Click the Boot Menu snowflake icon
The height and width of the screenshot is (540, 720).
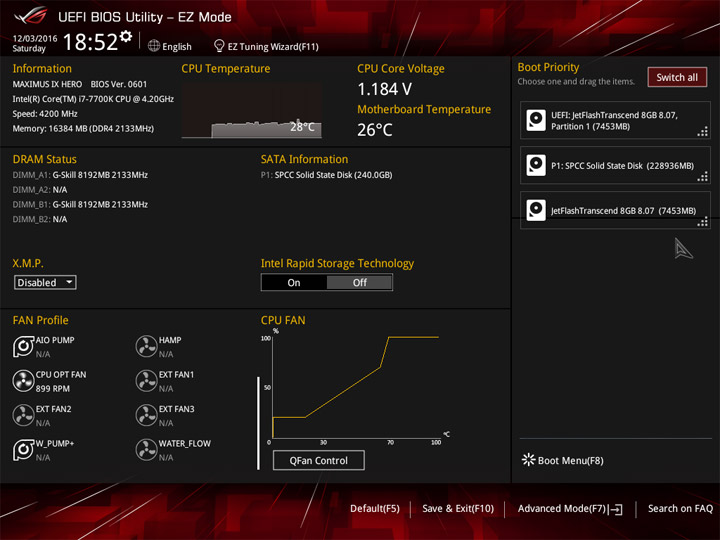tap(529, 460)
